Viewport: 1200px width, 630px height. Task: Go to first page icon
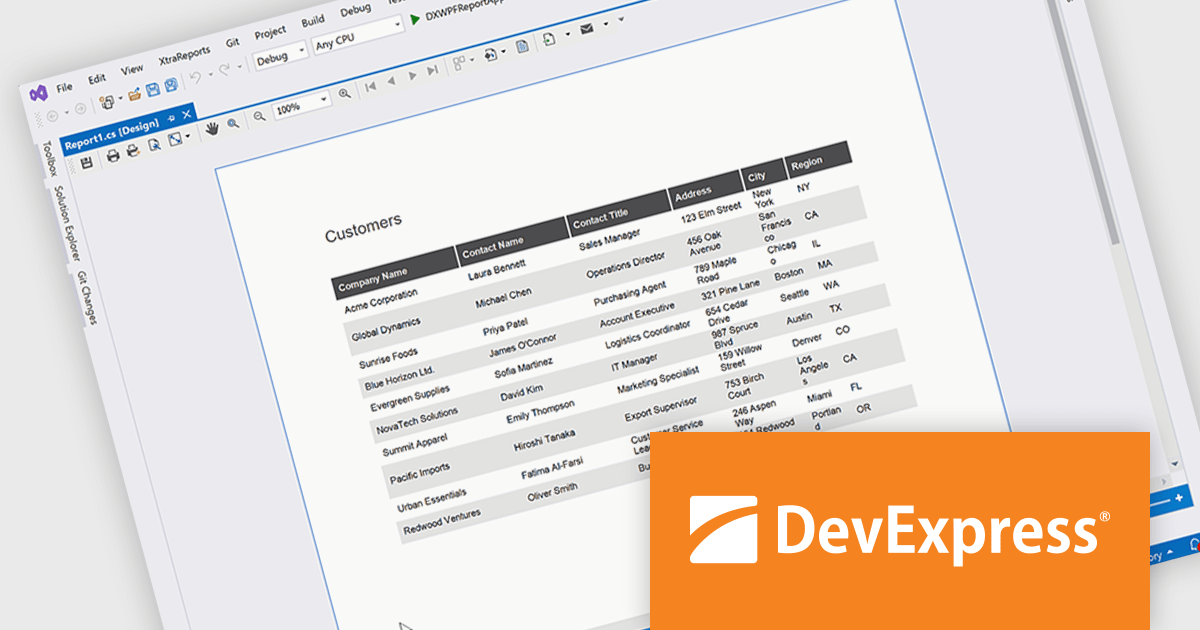(x=371, y=87)
